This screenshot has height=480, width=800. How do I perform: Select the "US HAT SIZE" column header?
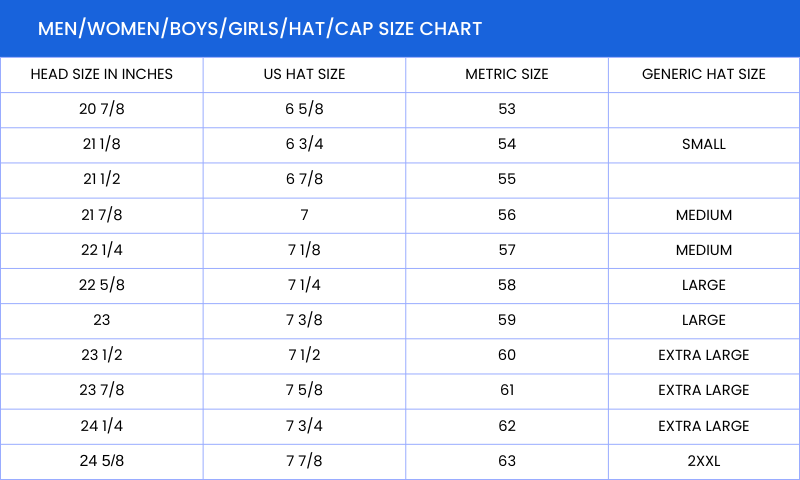304,74
